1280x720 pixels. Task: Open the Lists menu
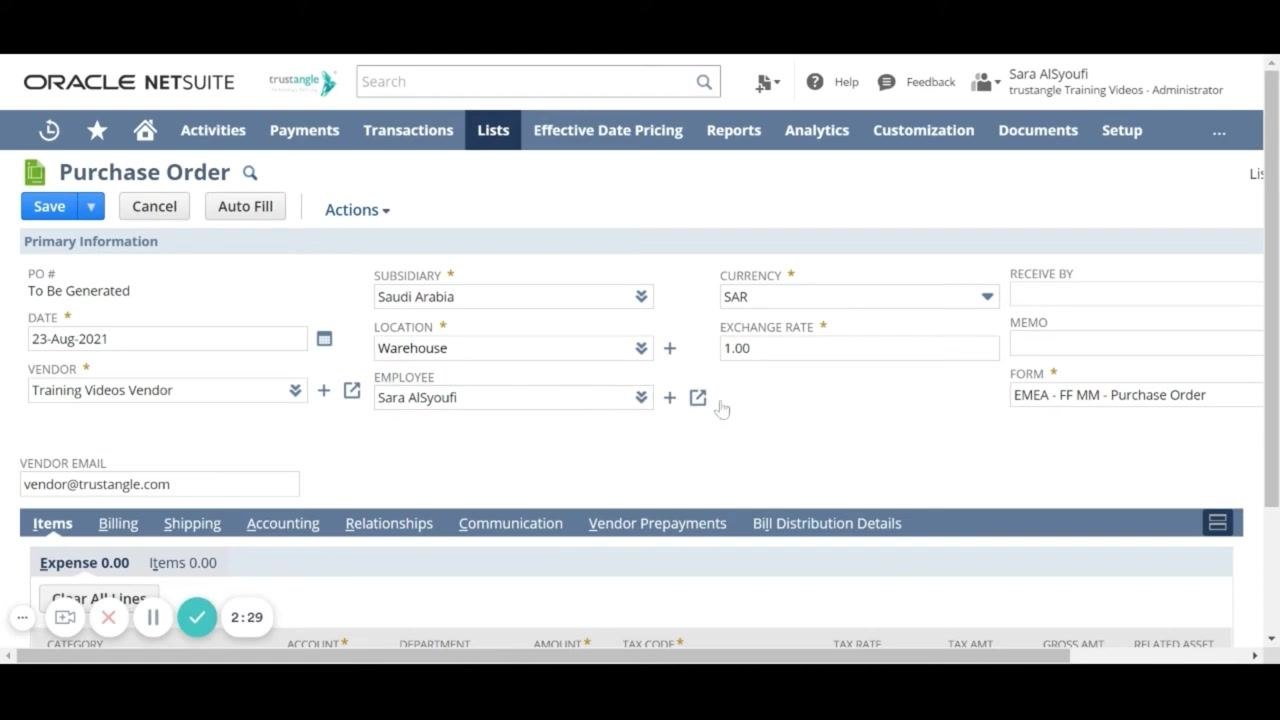[493, 130]
